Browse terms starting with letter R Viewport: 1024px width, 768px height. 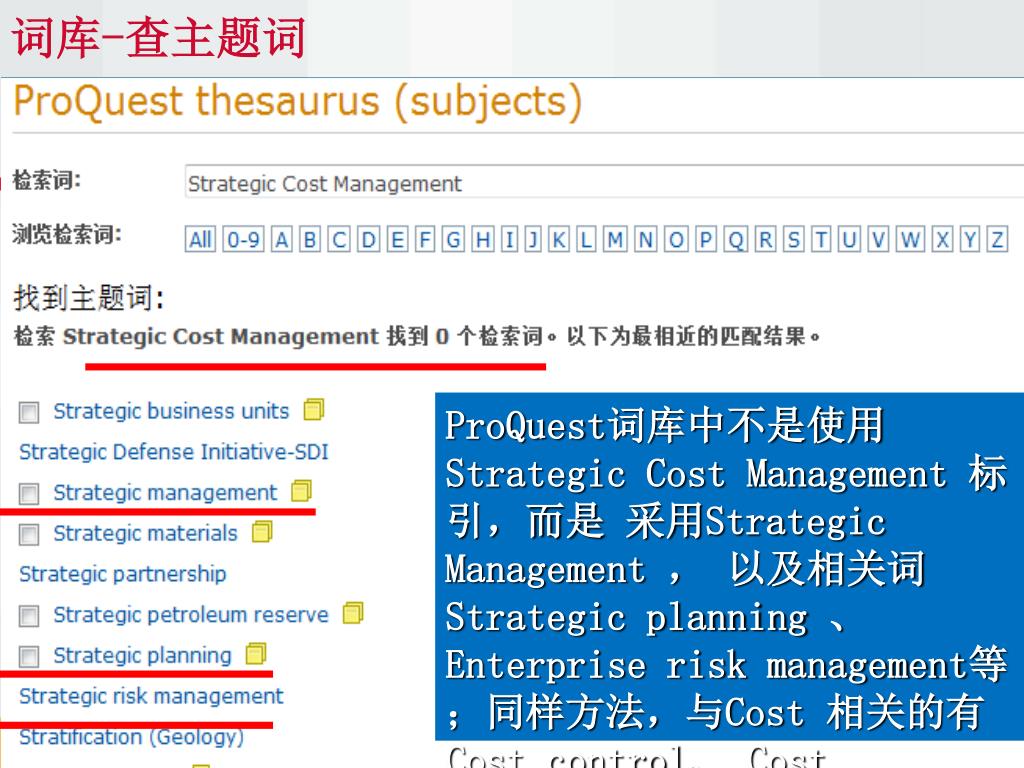[765, 240]
